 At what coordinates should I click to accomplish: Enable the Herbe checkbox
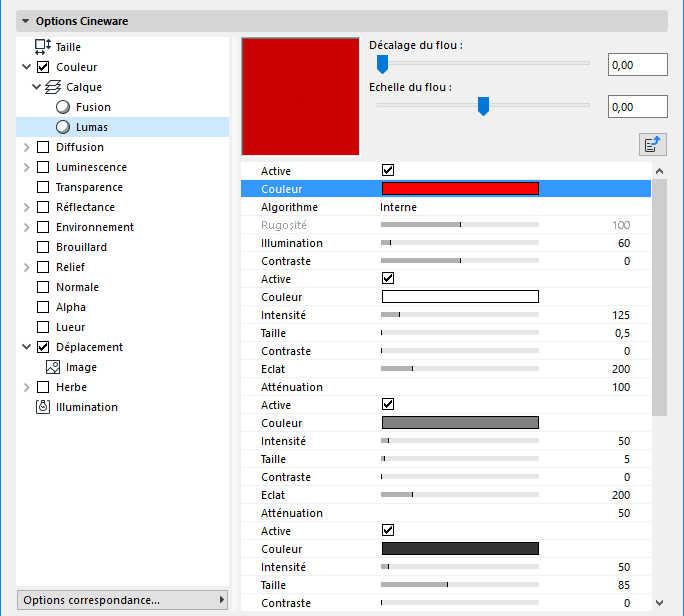(x=43, y=387)
